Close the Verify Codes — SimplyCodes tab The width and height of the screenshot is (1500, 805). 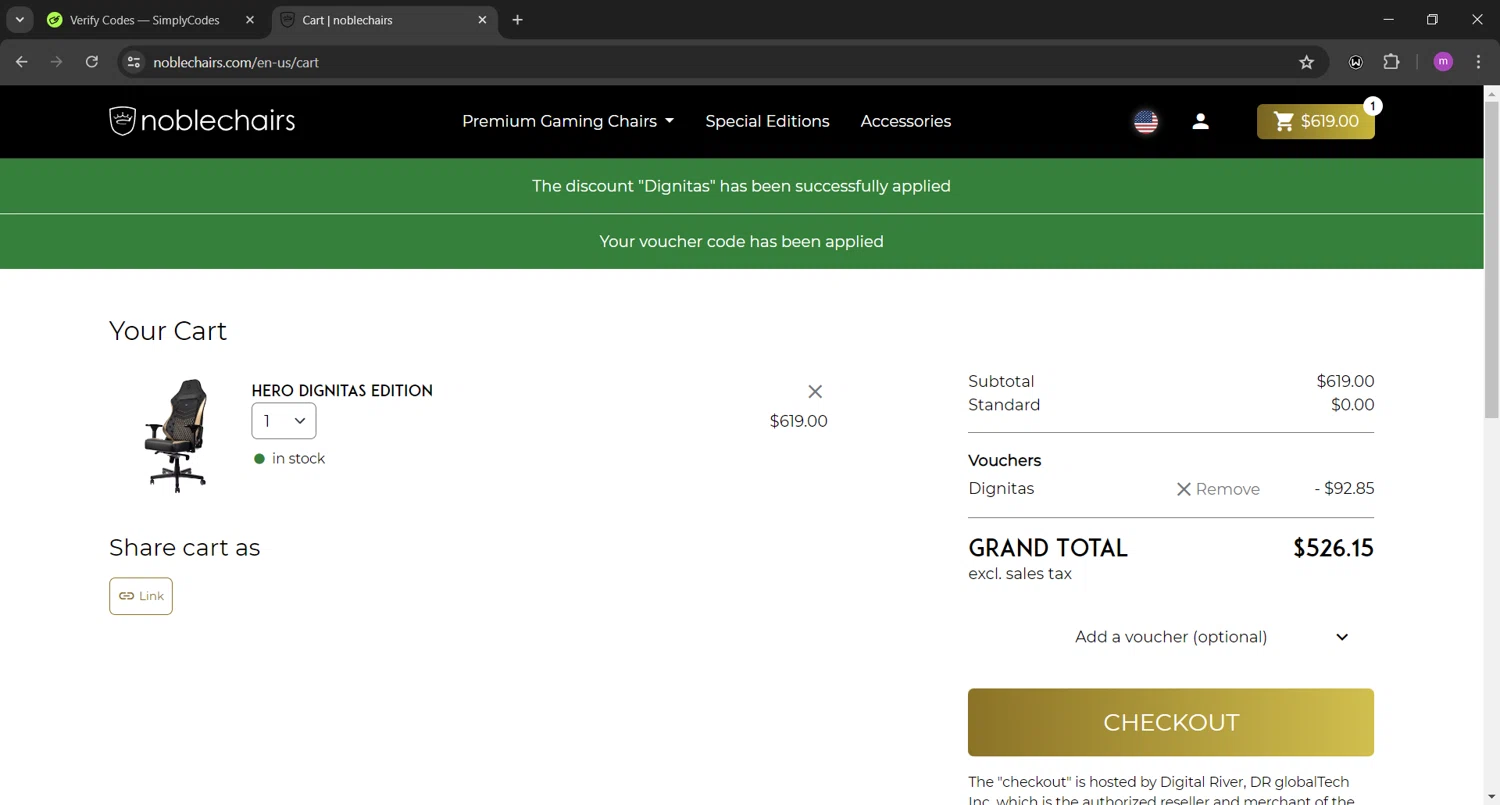click(250, 20)
